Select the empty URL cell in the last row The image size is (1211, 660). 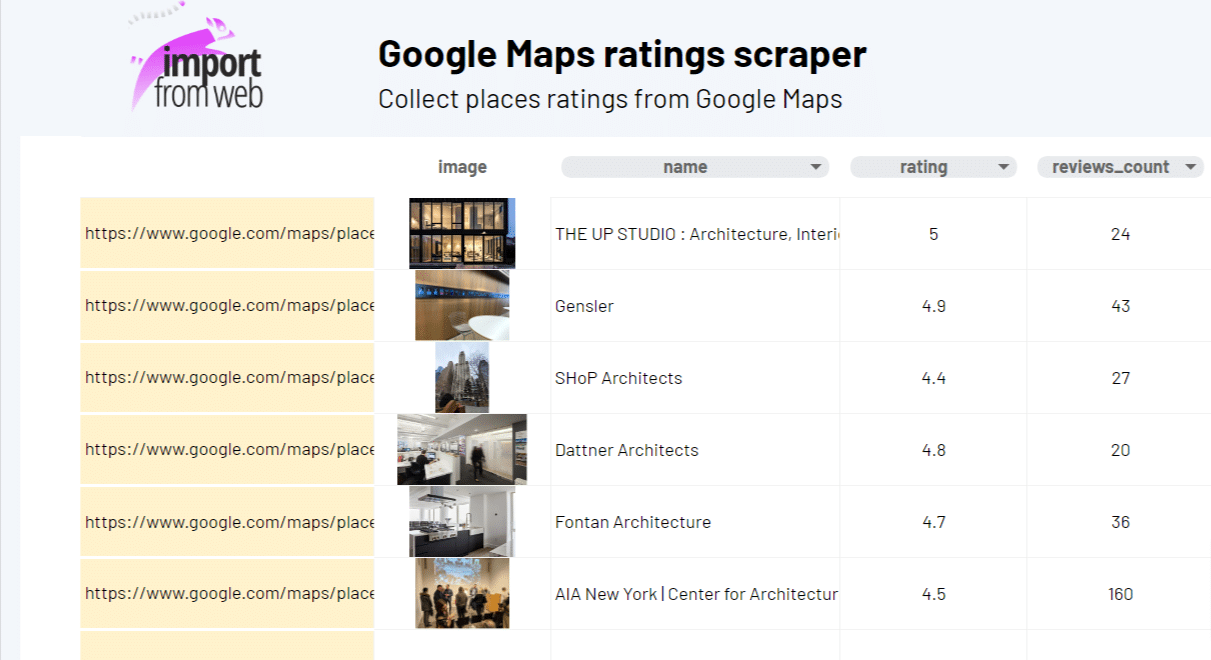point(228,645)
